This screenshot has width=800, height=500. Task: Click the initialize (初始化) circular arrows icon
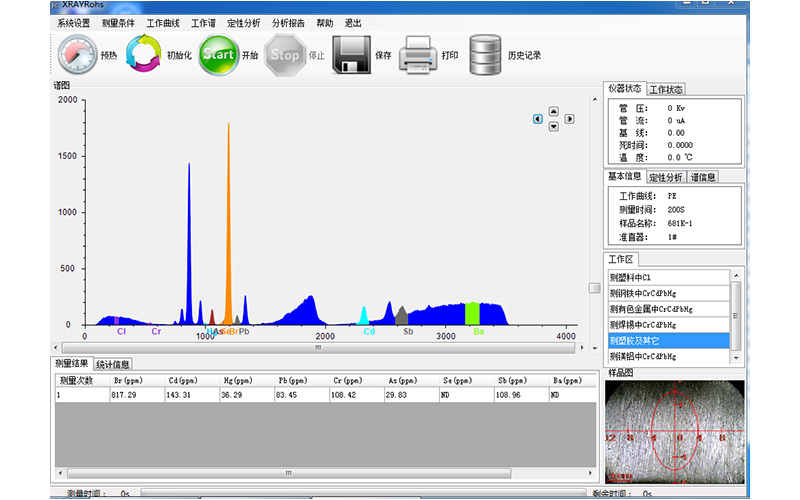144,55
